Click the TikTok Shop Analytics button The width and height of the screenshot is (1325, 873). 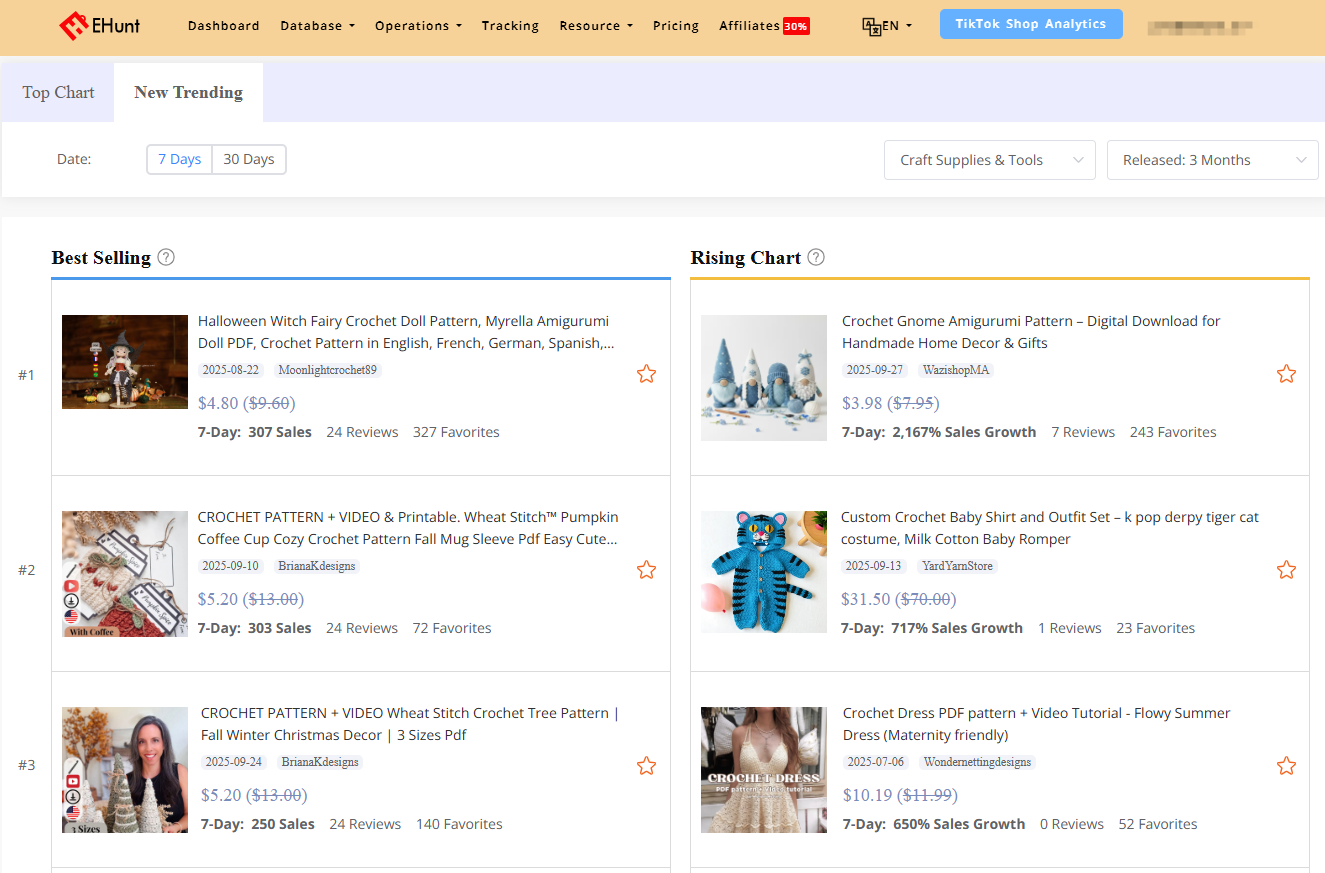pyautogui.click(x=1031, y=23)
